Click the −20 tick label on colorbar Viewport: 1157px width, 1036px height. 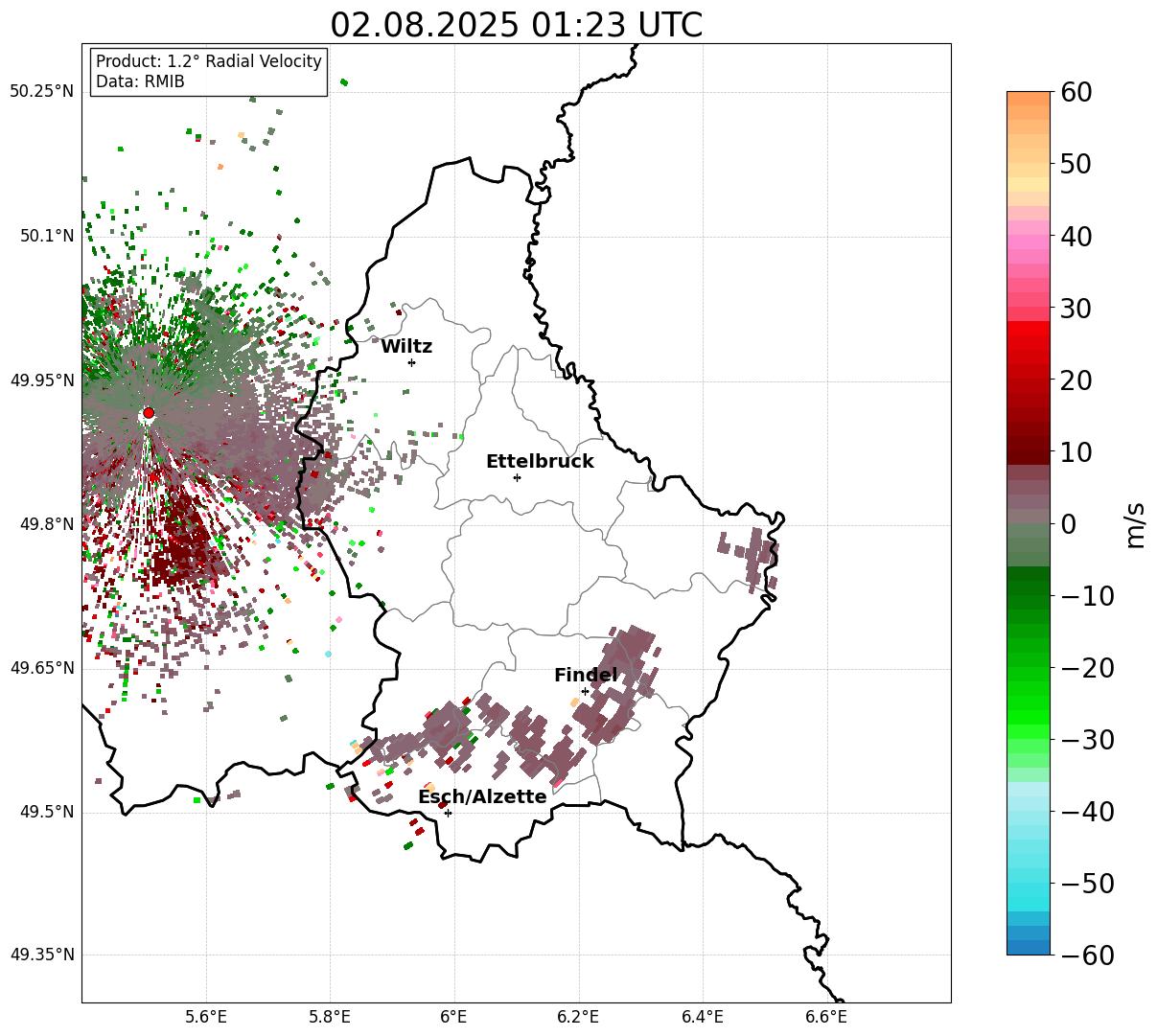1086,668
